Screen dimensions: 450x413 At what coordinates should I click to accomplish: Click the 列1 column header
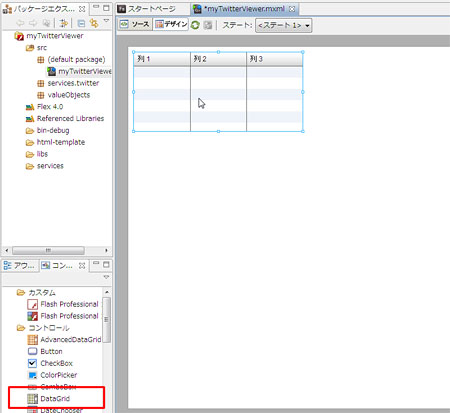click(x=162, y=59)
